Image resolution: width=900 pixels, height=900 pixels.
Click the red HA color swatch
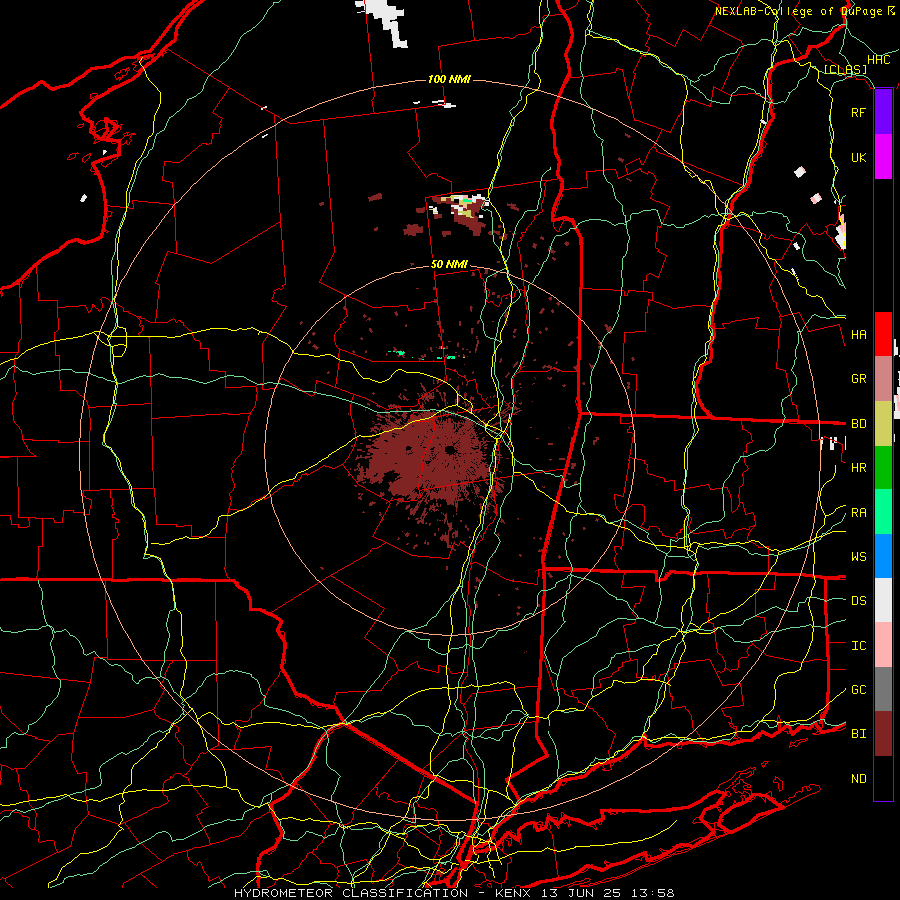pos(883,334)
